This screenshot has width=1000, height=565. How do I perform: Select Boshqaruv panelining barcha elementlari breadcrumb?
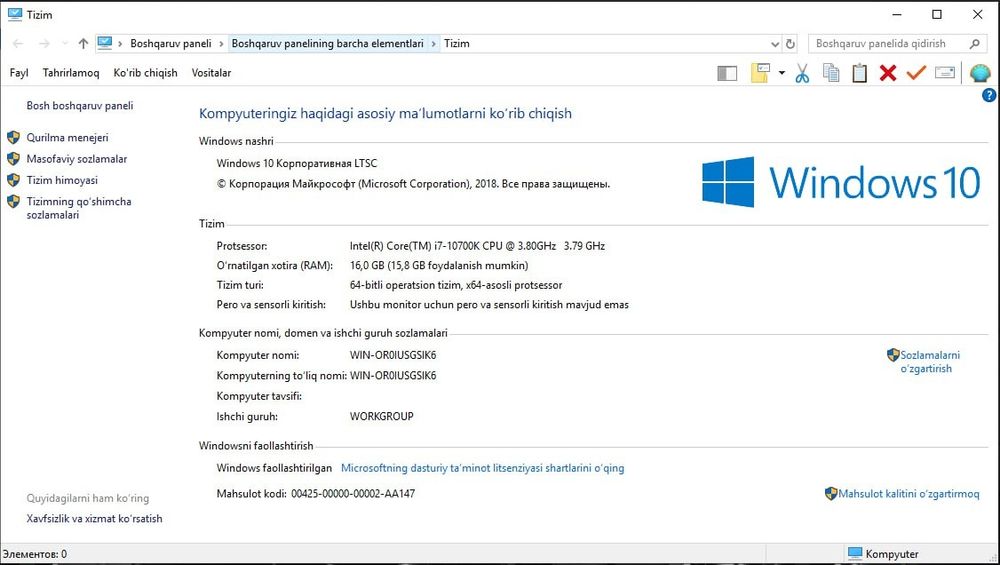(x=327, y=43)
